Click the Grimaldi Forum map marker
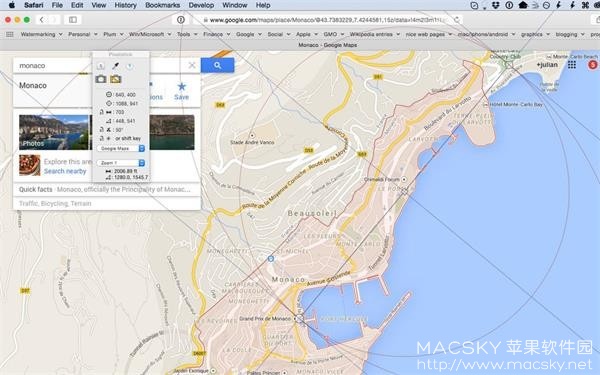 click(x=404, y=179)
